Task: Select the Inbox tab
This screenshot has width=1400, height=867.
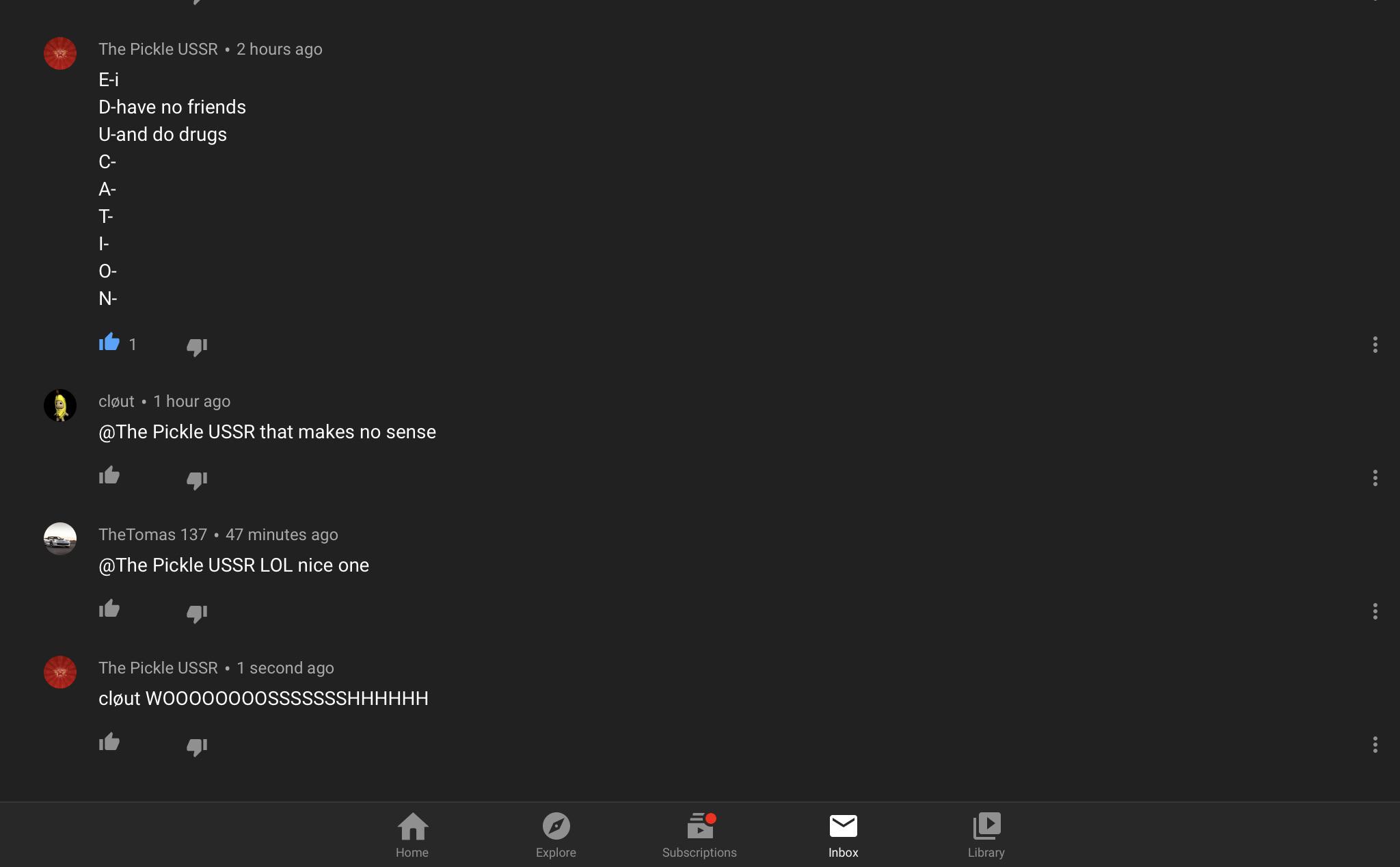Action: coord(843,835)
